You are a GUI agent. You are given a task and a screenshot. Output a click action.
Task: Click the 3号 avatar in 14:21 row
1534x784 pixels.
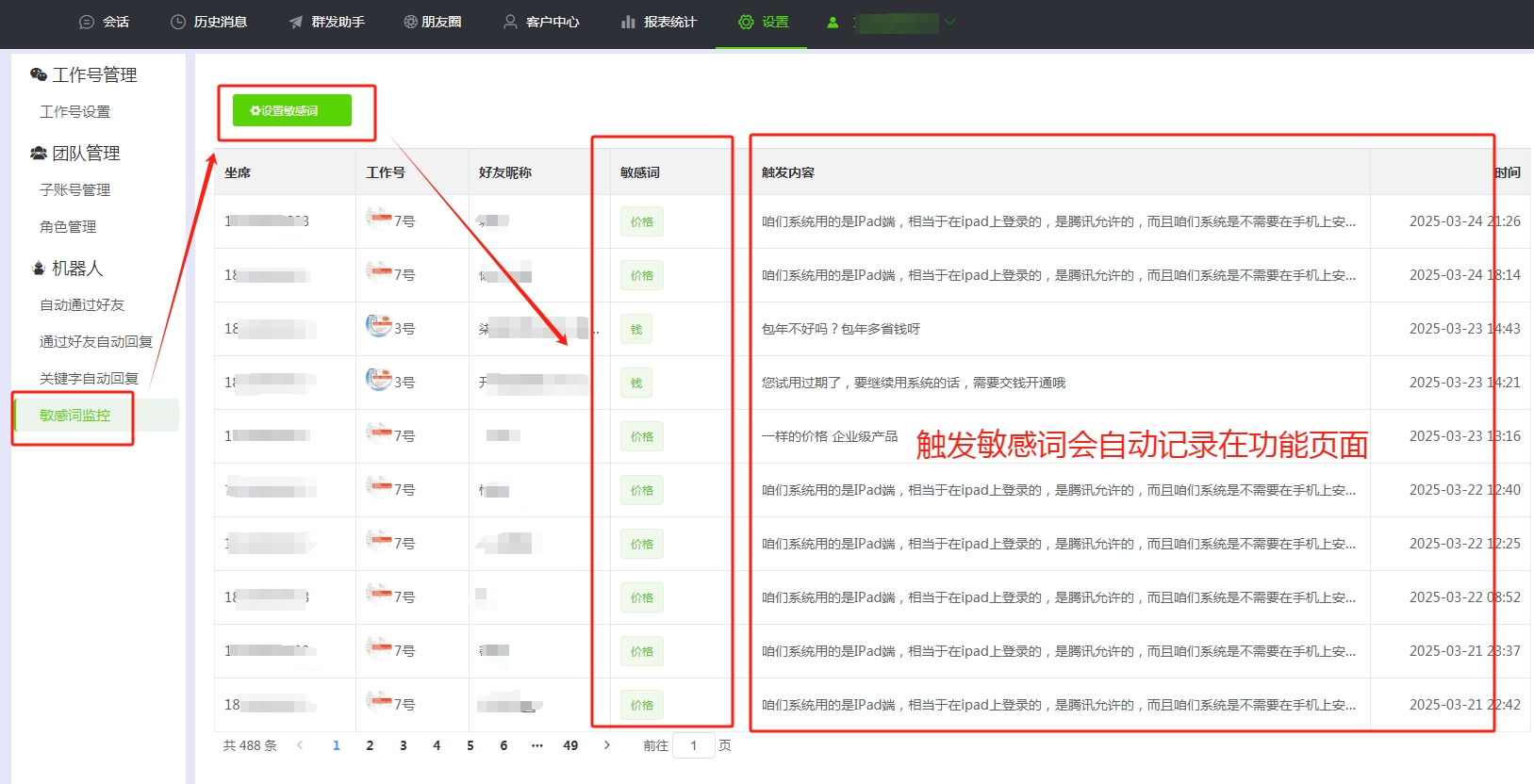pos(379,381)
